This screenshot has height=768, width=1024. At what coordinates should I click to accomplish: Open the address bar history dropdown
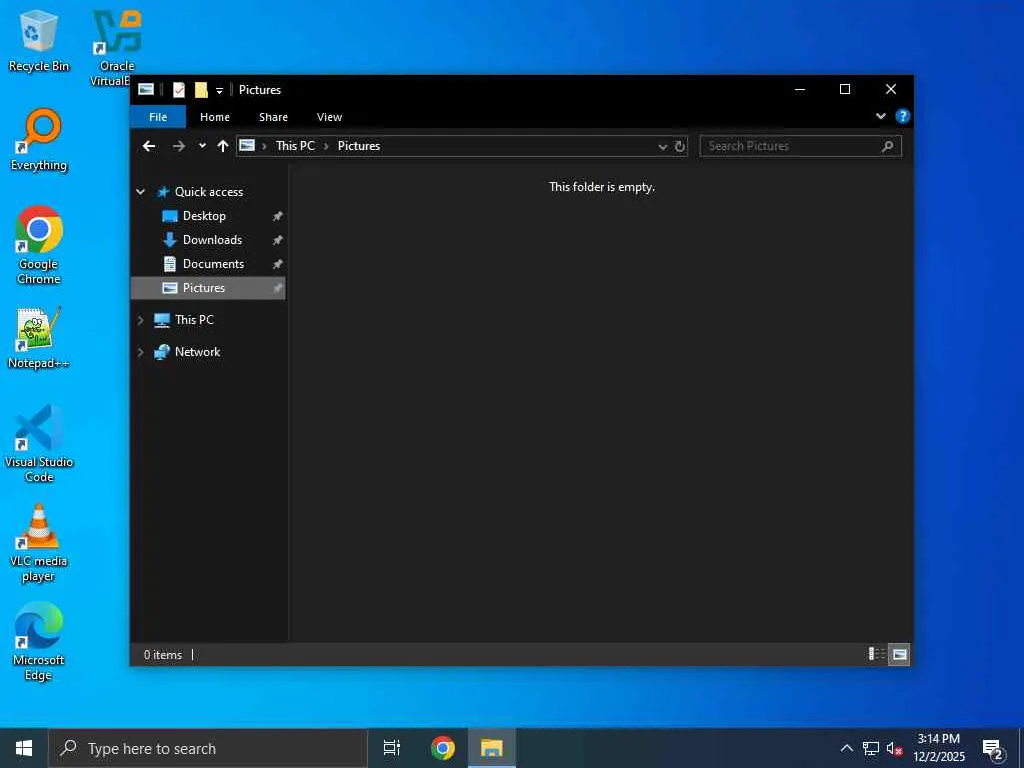pyautogui.click(x=662, y=146)
